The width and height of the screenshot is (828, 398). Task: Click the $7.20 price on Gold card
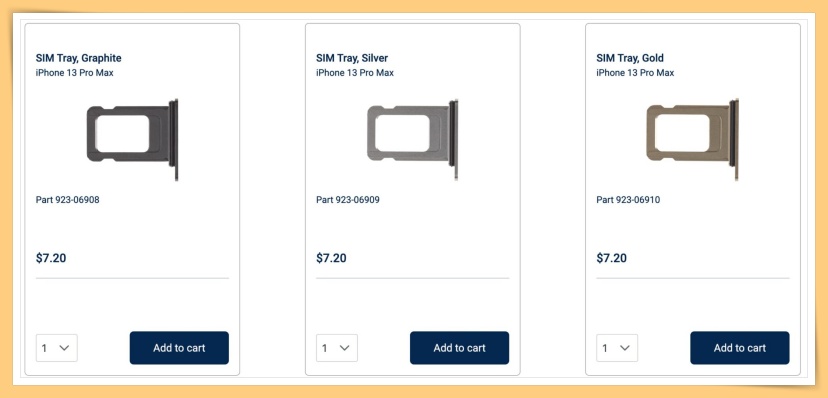point(612,258)
